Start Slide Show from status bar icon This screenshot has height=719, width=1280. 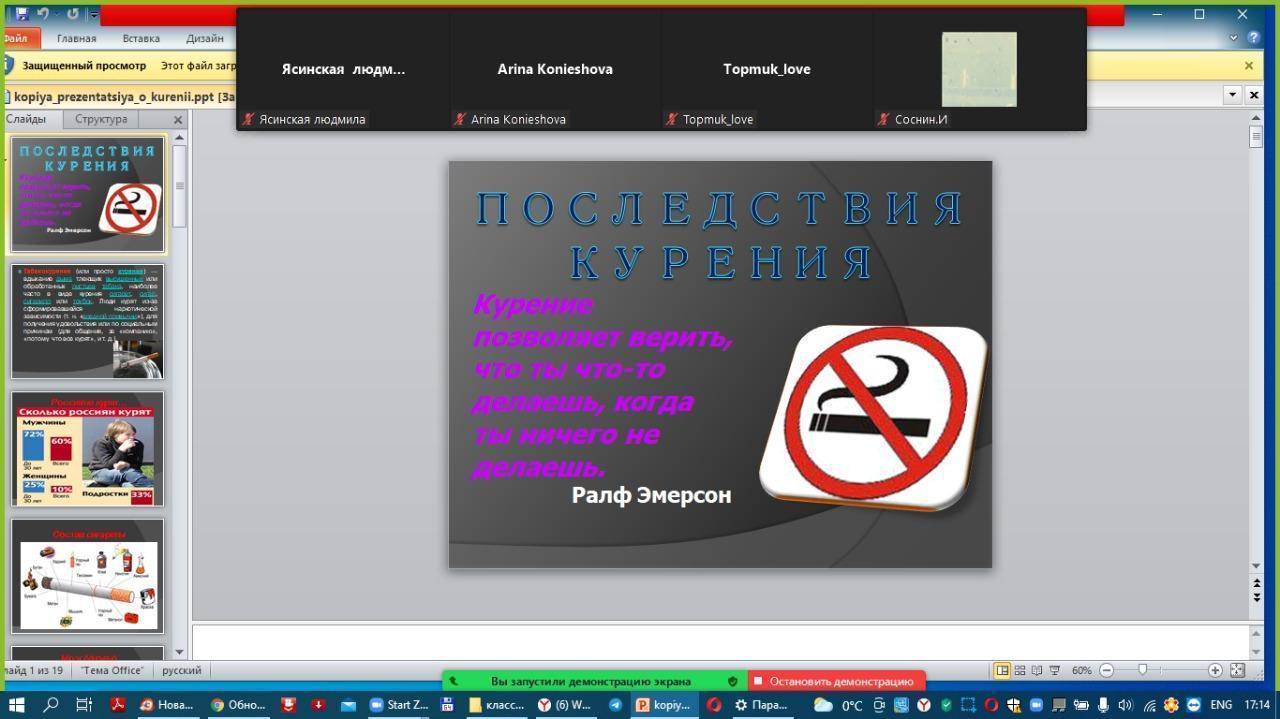1054,670
